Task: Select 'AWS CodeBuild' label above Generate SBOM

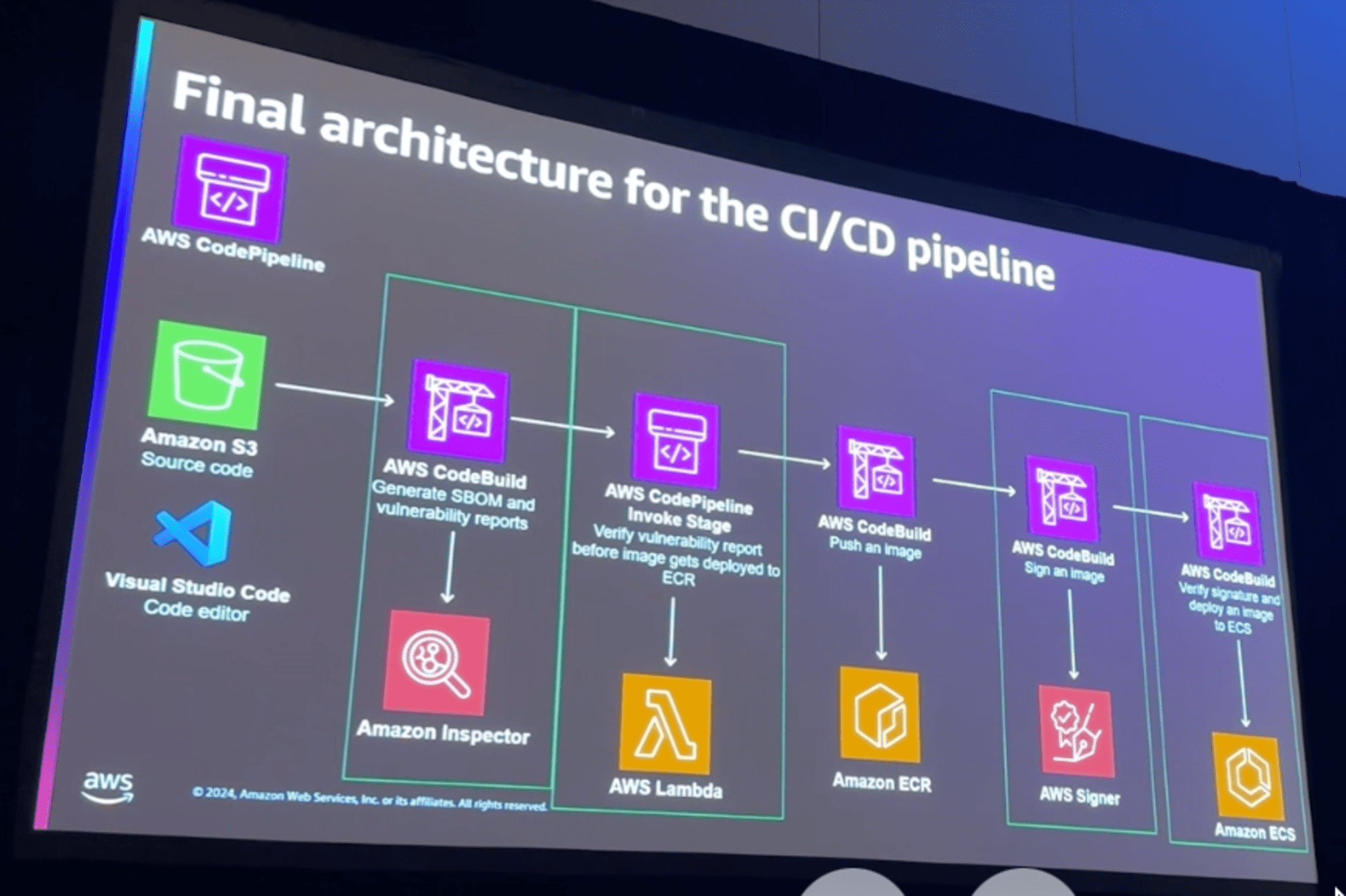Action: tap(455, 474)
